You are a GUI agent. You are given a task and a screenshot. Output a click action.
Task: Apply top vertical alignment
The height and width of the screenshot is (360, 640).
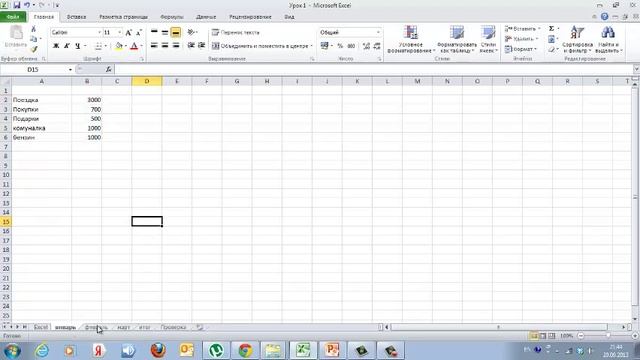[154, 32]
